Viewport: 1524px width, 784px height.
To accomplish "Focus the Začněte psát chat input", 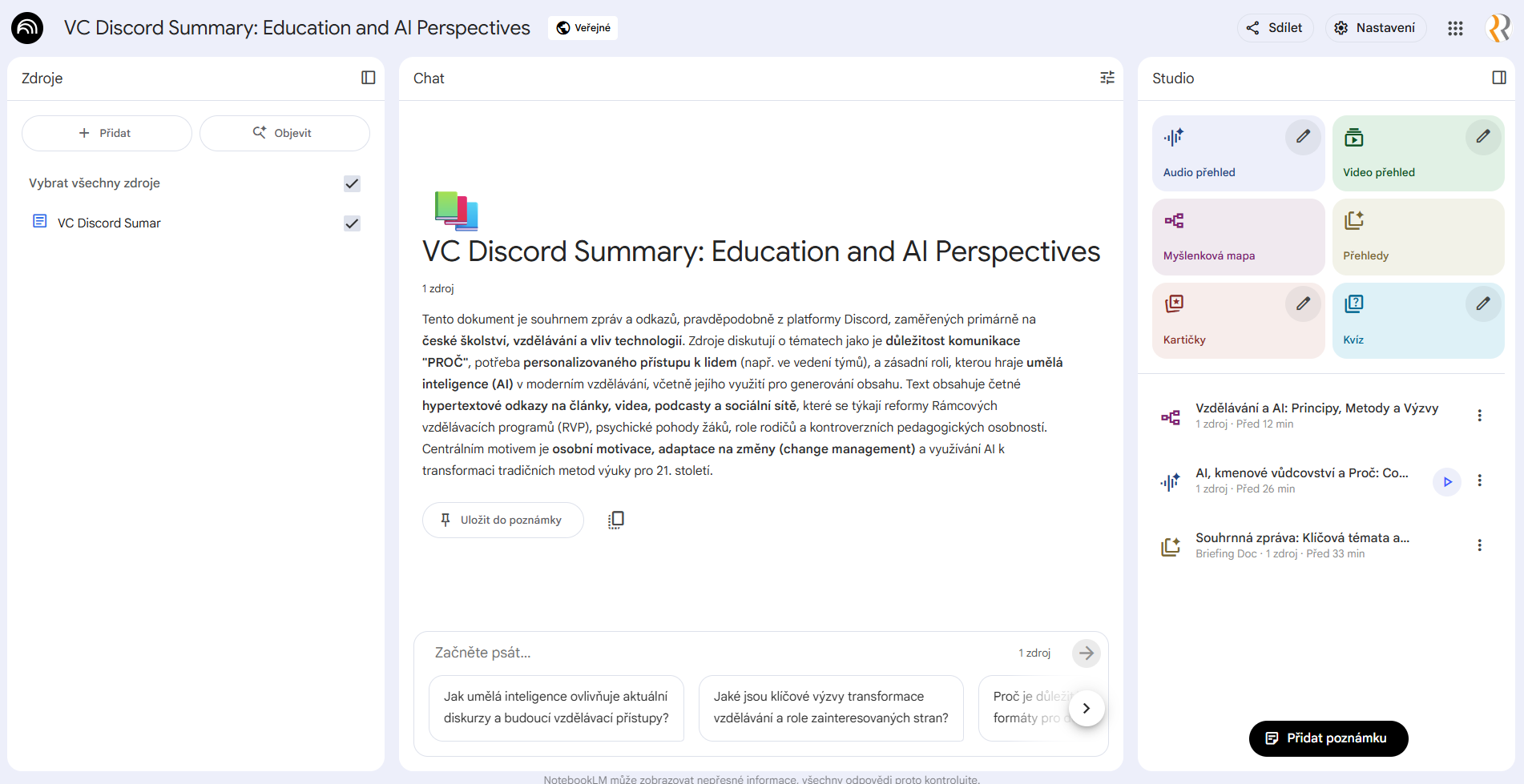I will (x=721, y=653).
